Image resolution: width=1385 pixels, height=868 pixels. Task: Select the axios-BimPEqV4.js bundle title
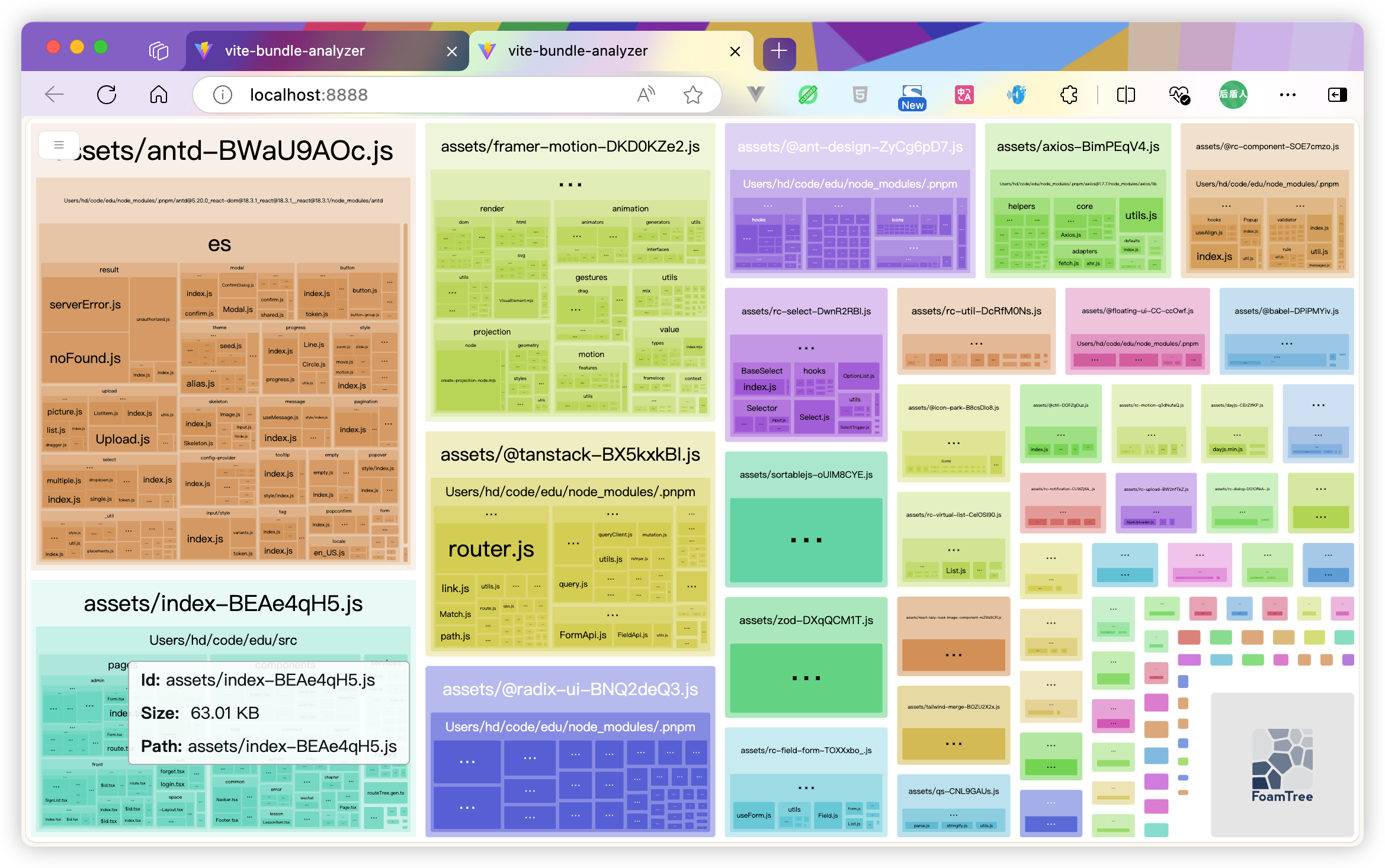[1078, 147]
